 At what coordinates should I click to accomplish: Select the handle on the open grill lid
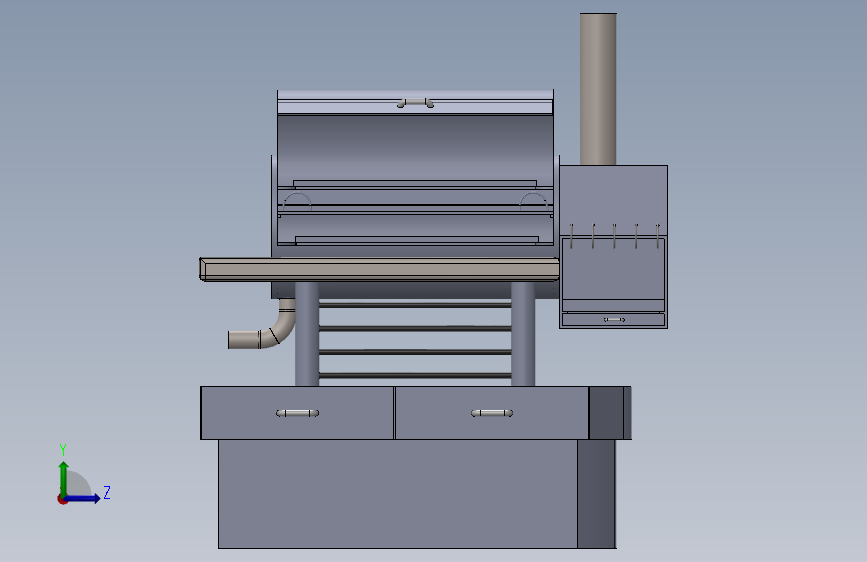(x=415, y=103)
